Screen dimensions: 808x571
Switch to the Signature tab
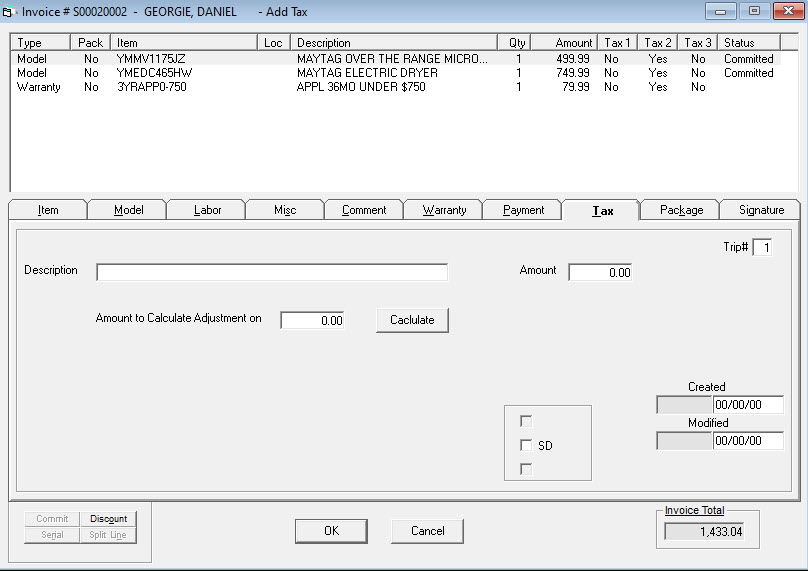[x=761, y=210]
